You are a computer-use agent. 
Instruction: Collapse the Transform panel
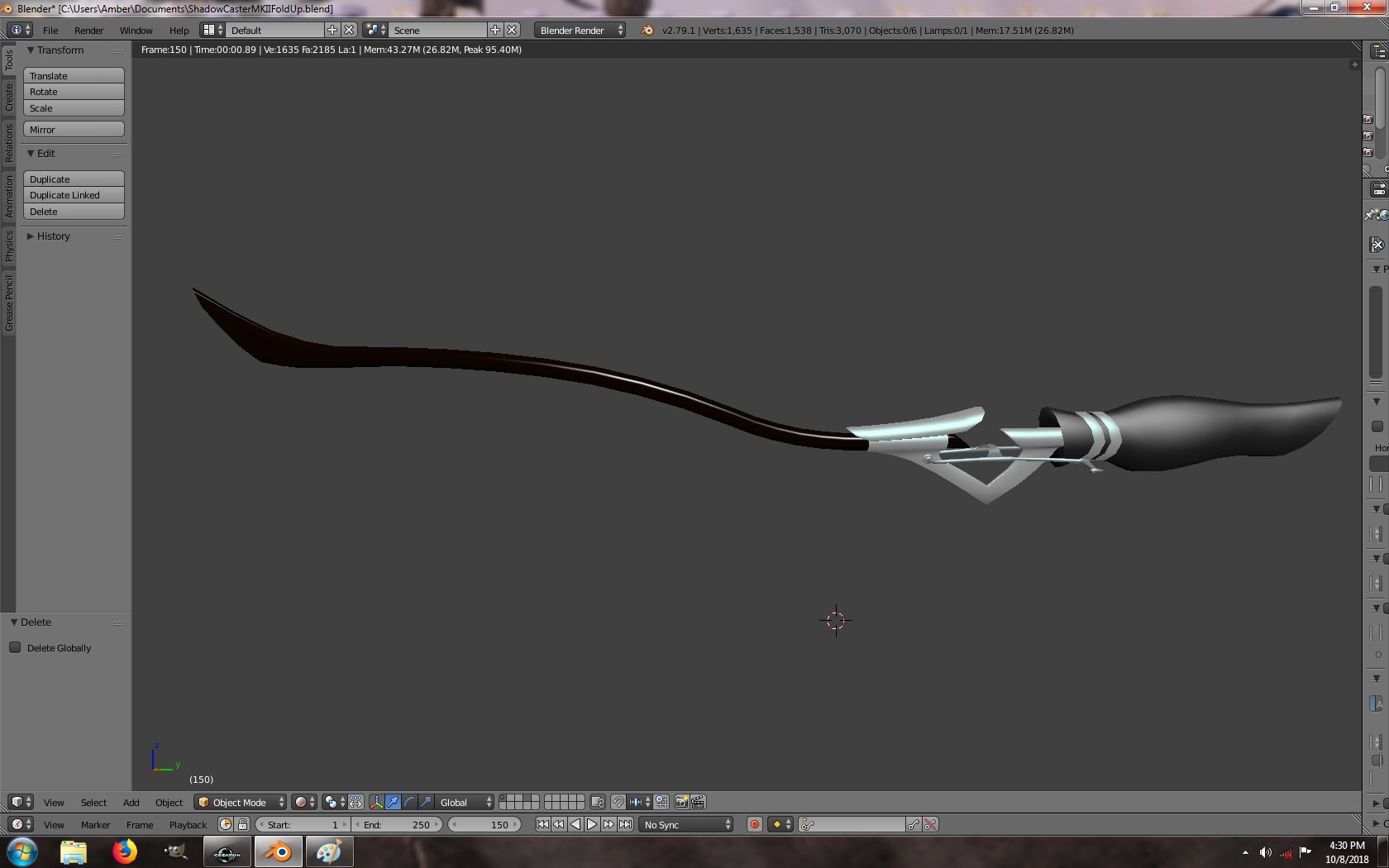[31, 50]
